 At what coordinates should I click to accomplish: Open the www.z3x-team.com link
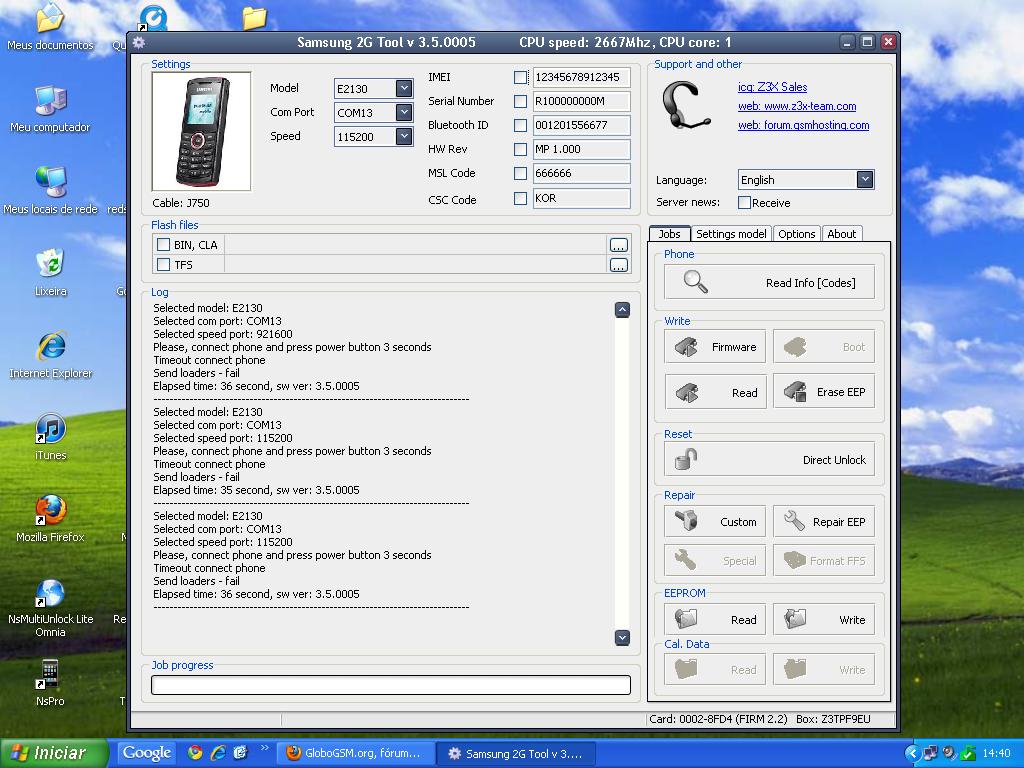tap(797, 106)
